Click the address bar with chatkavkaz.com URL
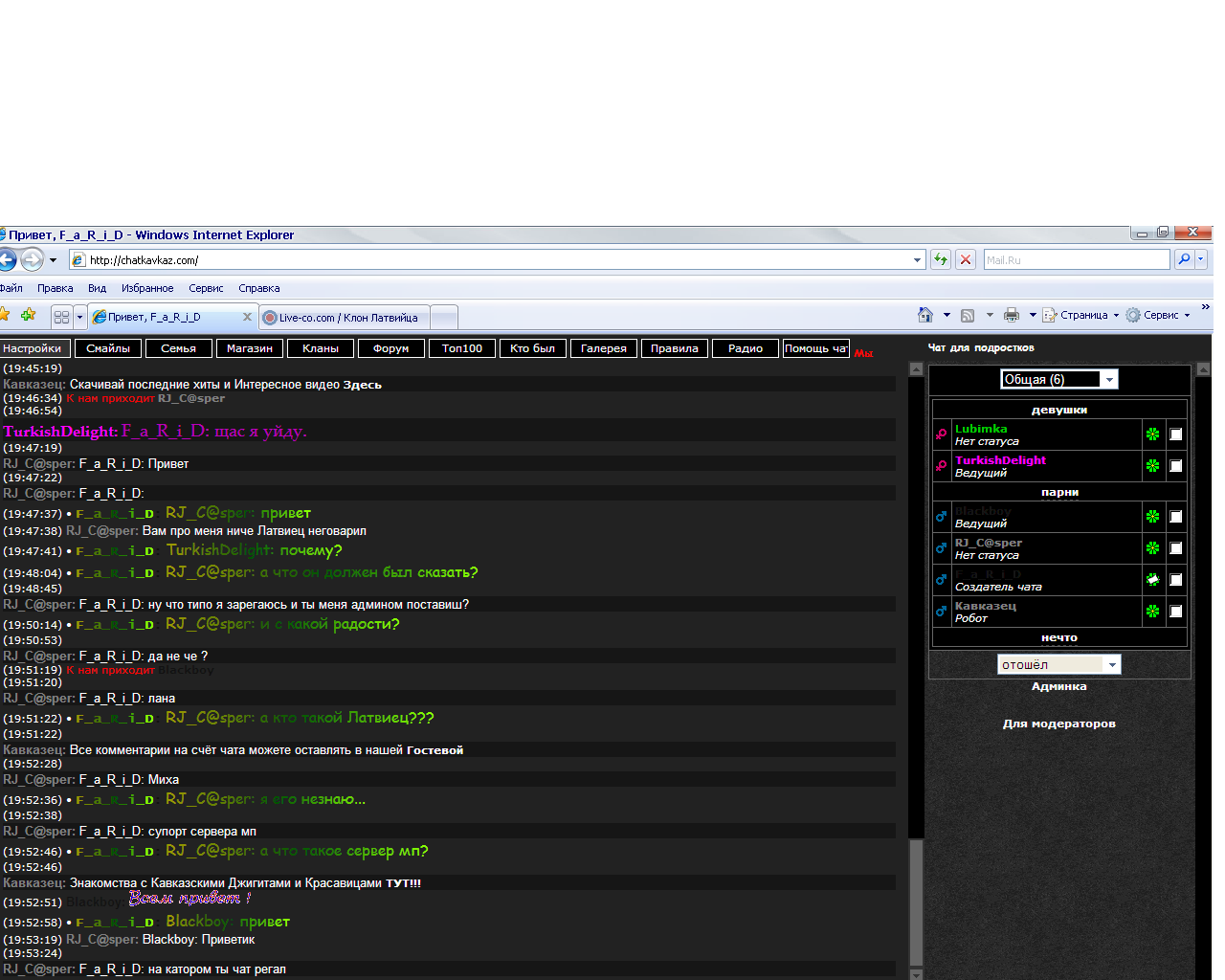This screenshot has width=1225, height=980. point(498,260)
